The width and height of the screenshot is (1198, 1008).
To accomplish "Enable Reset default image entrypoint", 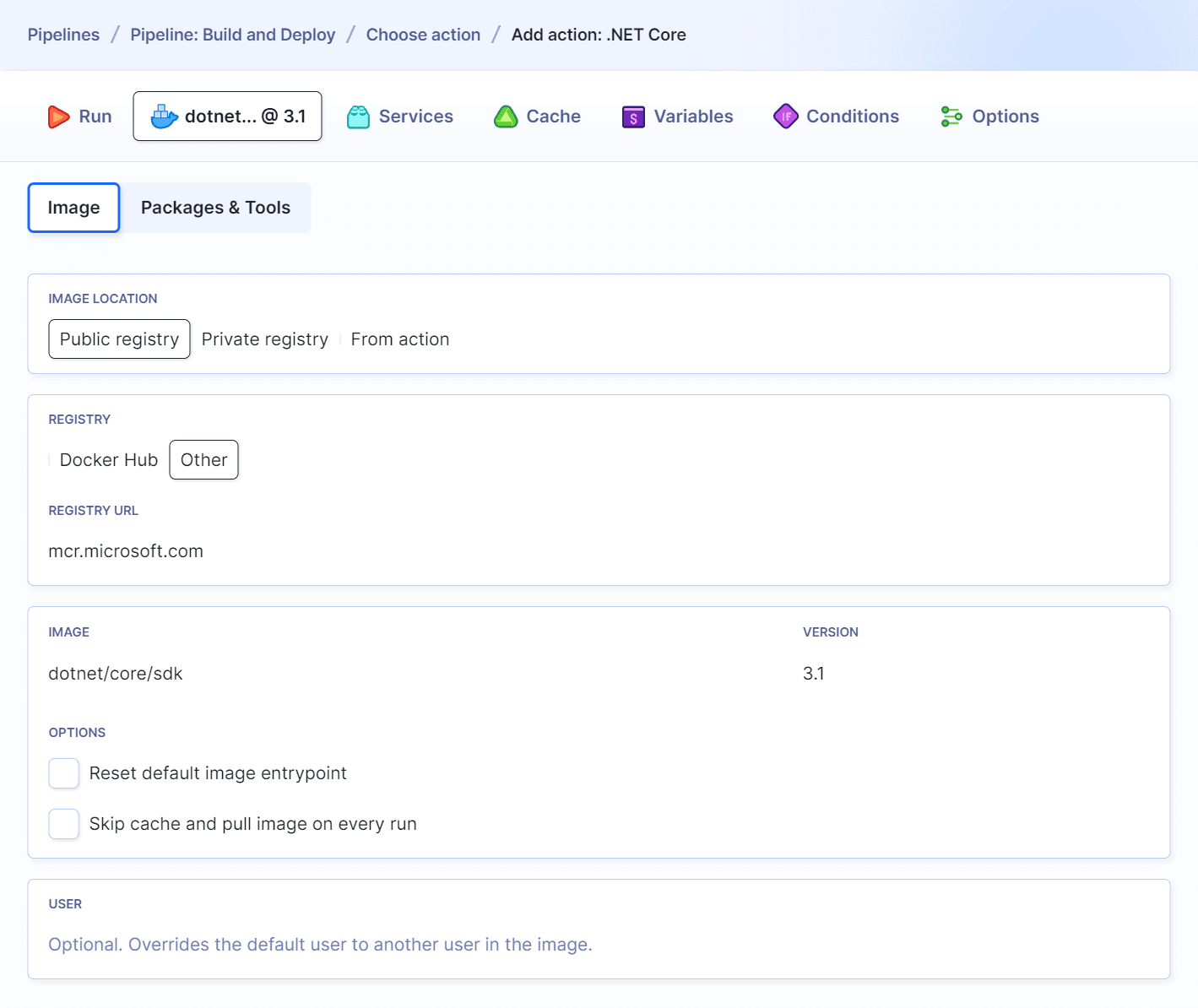I will pos(63,773).
